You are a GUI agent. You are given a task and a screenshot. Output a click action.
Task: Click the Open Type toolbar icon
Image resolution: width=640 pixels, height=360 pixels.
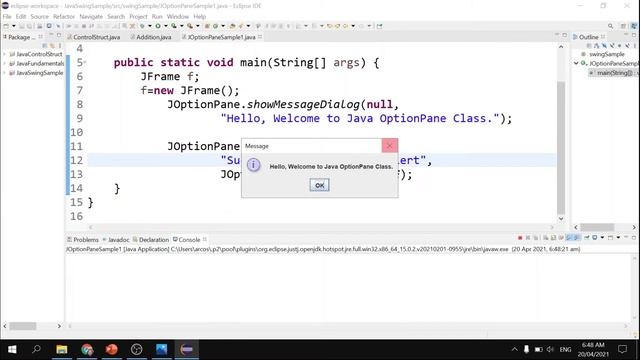232,26
